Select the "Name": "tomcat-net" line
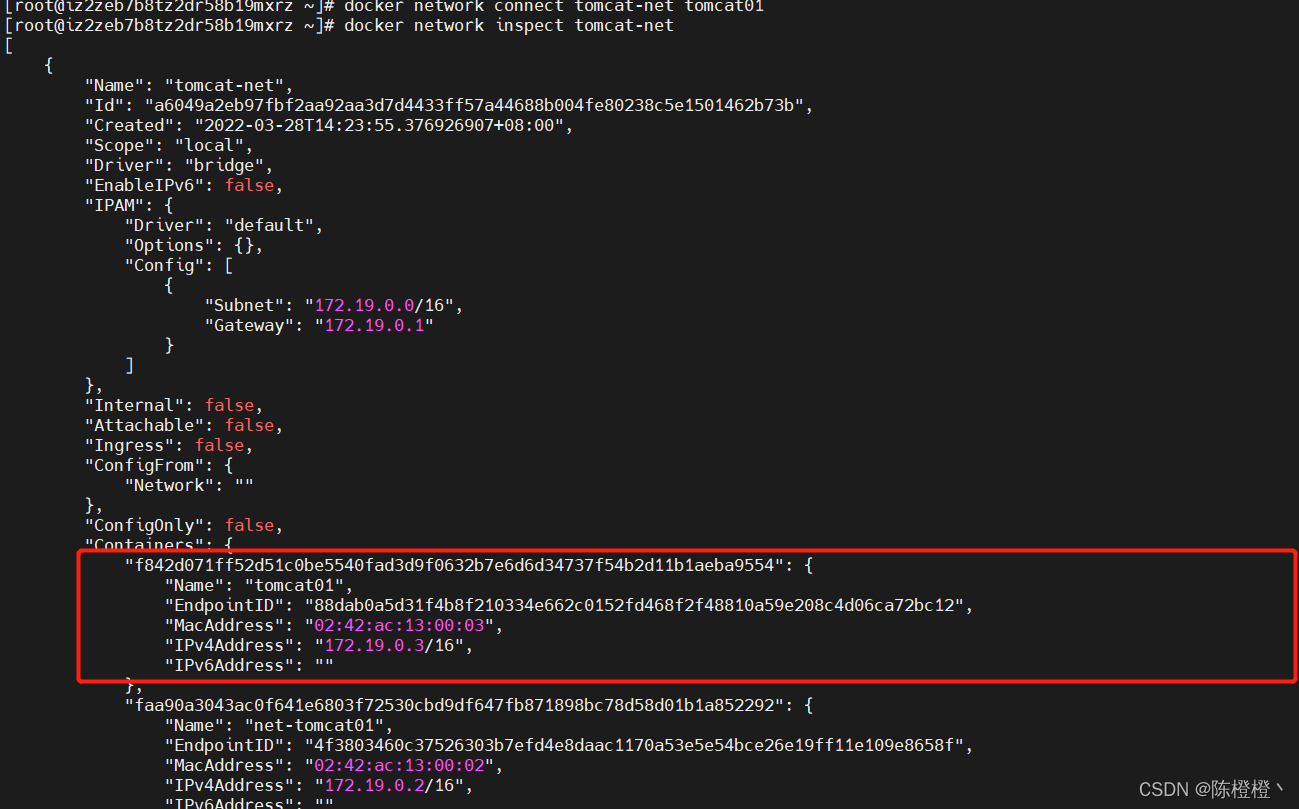 189,85
